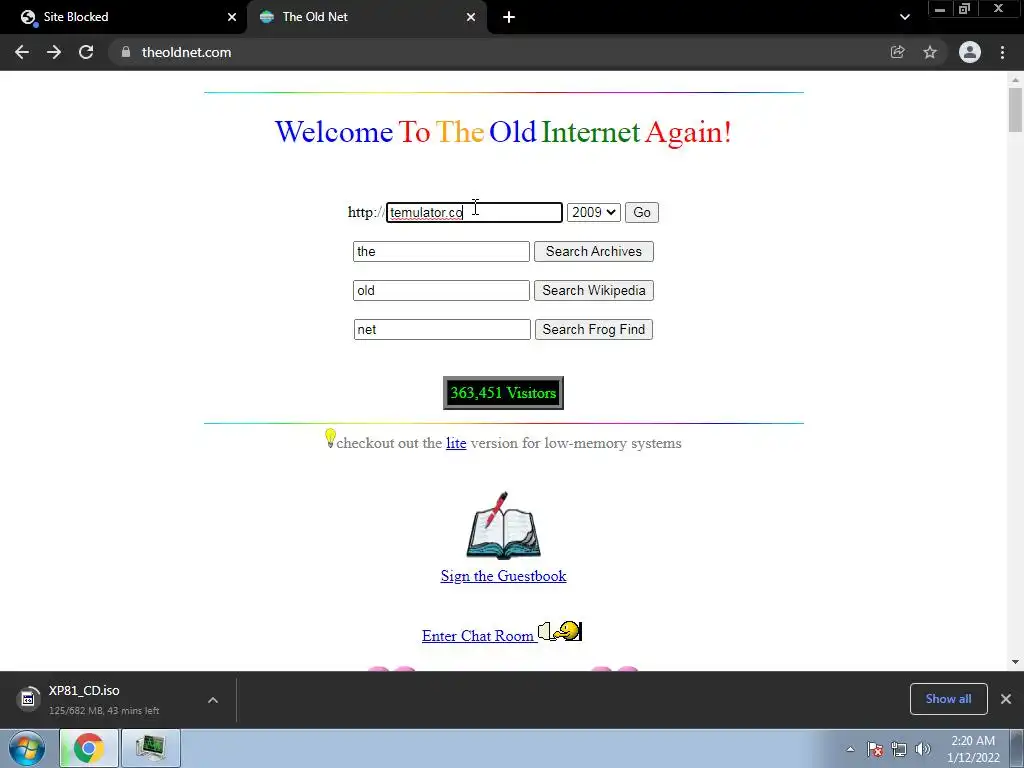Click the '125/682 MB, 43 mins left' status
The width and height of the screenshot is (1024, 768).
104,711
